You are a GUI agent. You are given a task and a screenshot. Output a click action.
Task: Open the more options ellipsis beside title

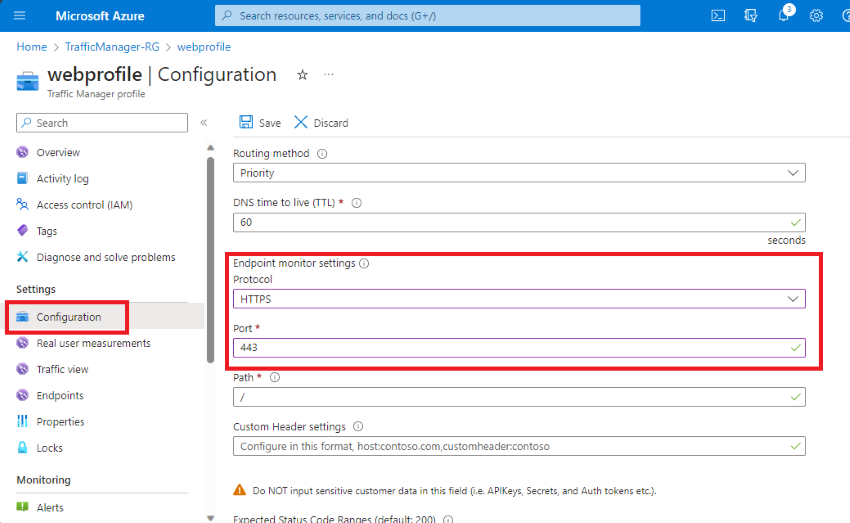pos(329,75)
